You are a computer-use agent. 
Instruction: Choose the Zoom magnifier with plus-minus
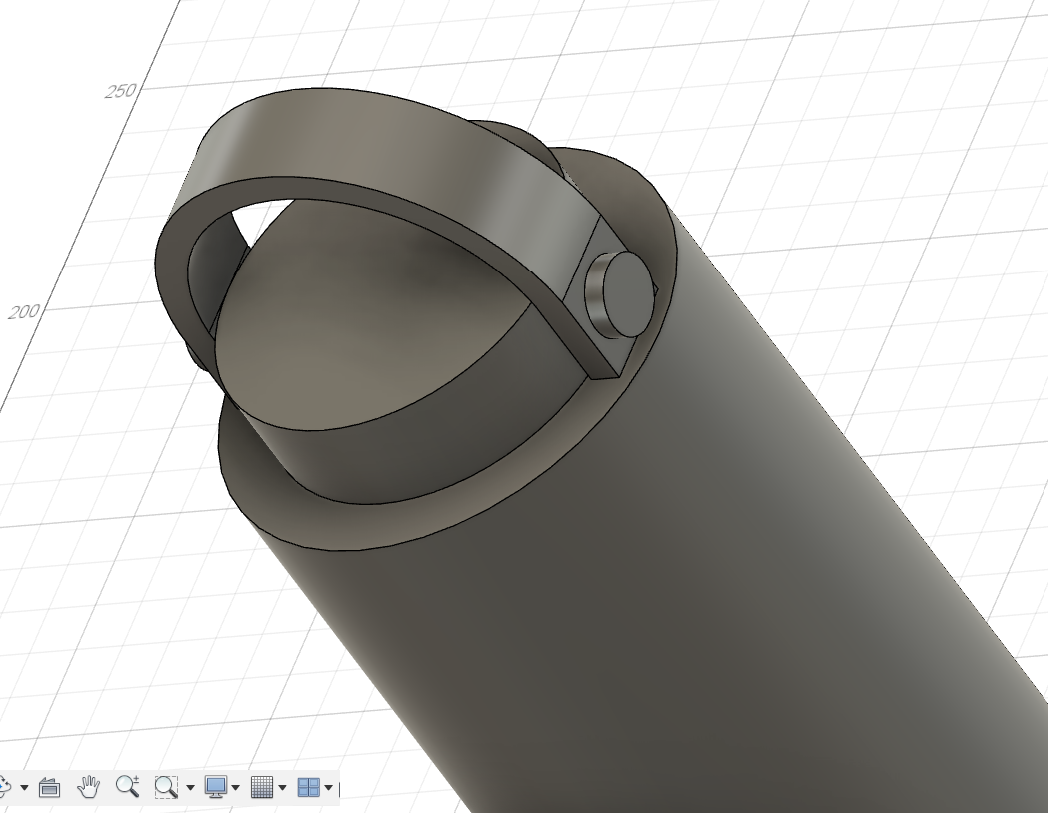127,787
